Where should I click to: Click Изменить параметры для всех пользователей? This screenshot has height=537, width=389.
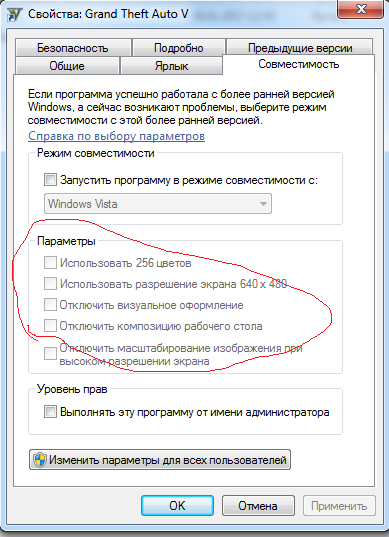(x=160, y=460)
